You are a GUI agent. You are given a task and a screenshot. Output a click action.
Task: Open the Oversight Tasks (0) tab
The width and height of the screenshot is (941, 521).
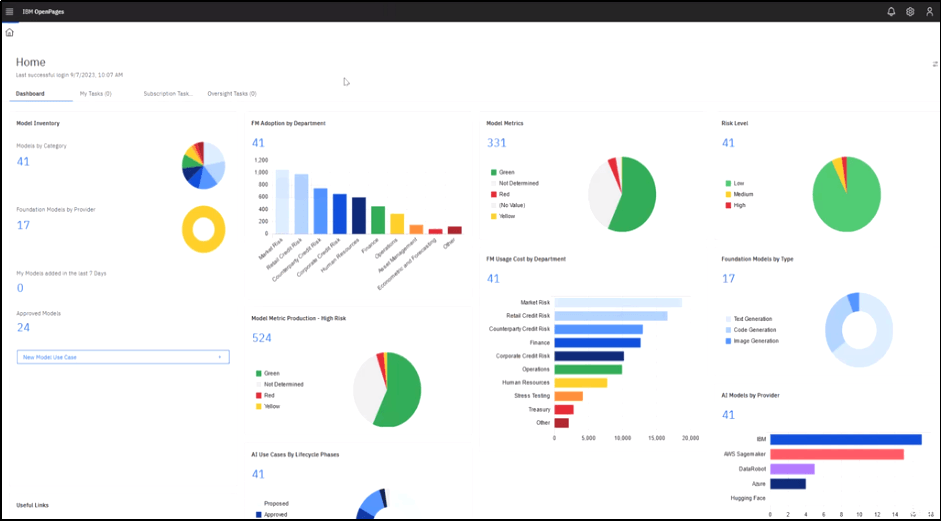(232, 94)
